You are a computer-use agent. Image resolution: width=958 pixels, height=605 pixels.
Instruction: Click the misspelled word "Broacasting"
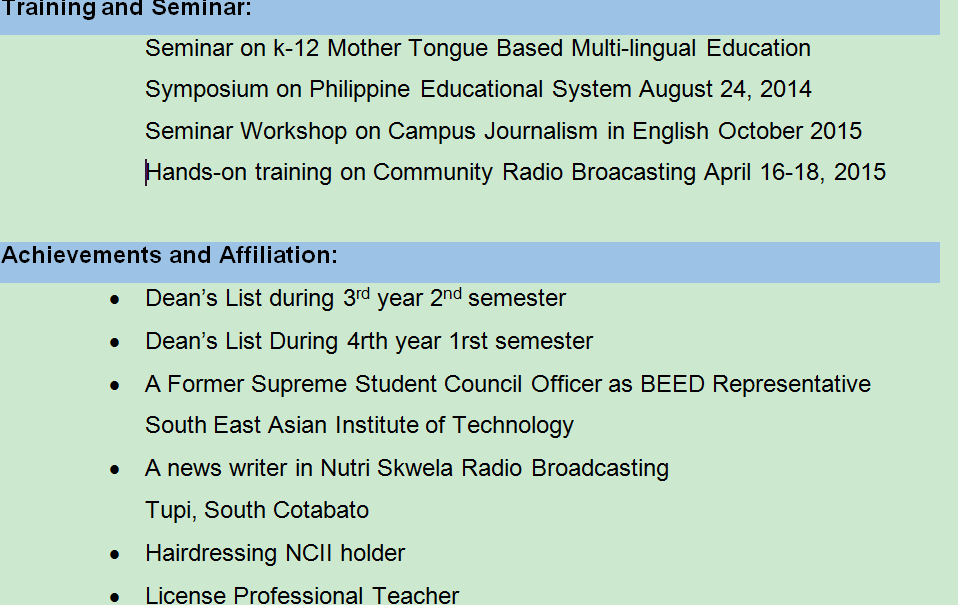(633, 172)
